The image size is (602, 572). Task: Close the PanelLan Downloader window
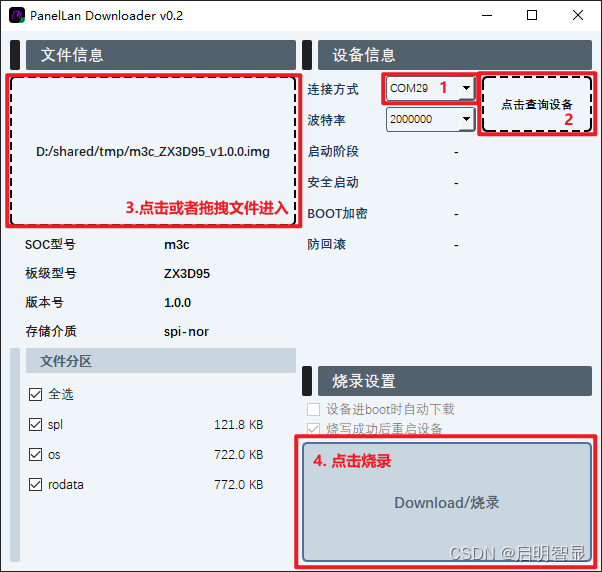(577, 15)
